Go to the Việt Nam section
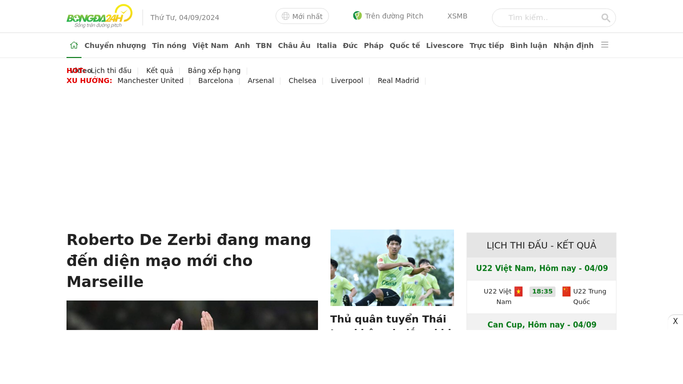The width and height of the screenshot is (683, 384). click(210, 45)
